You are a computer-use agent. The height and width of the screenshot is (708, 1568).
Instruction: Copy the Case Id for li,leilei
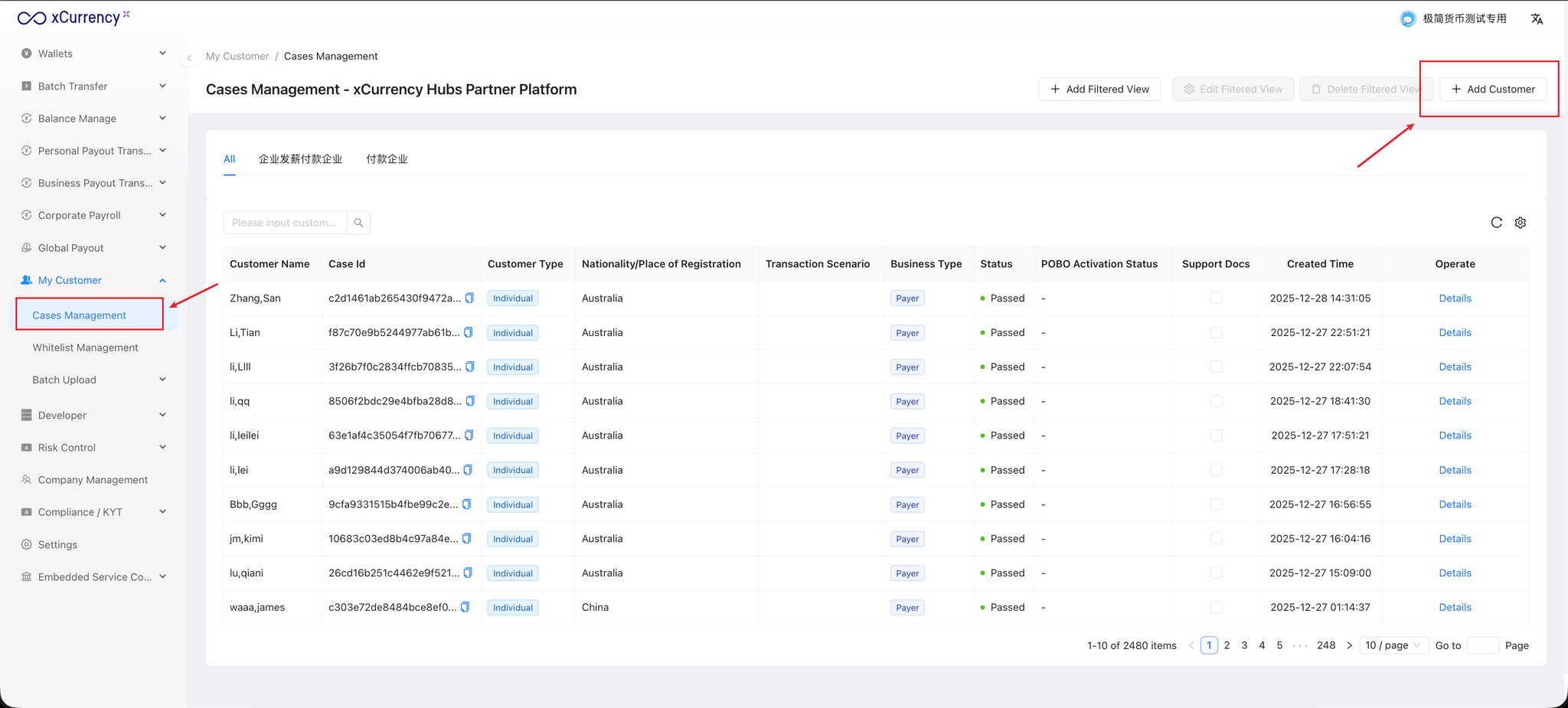[469, 436]
